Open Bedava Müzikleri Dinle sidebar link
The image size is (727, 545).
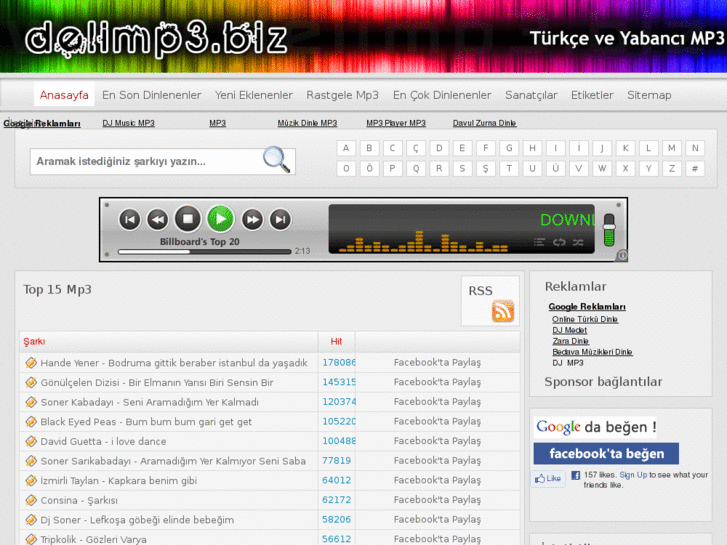pos(592,352)
